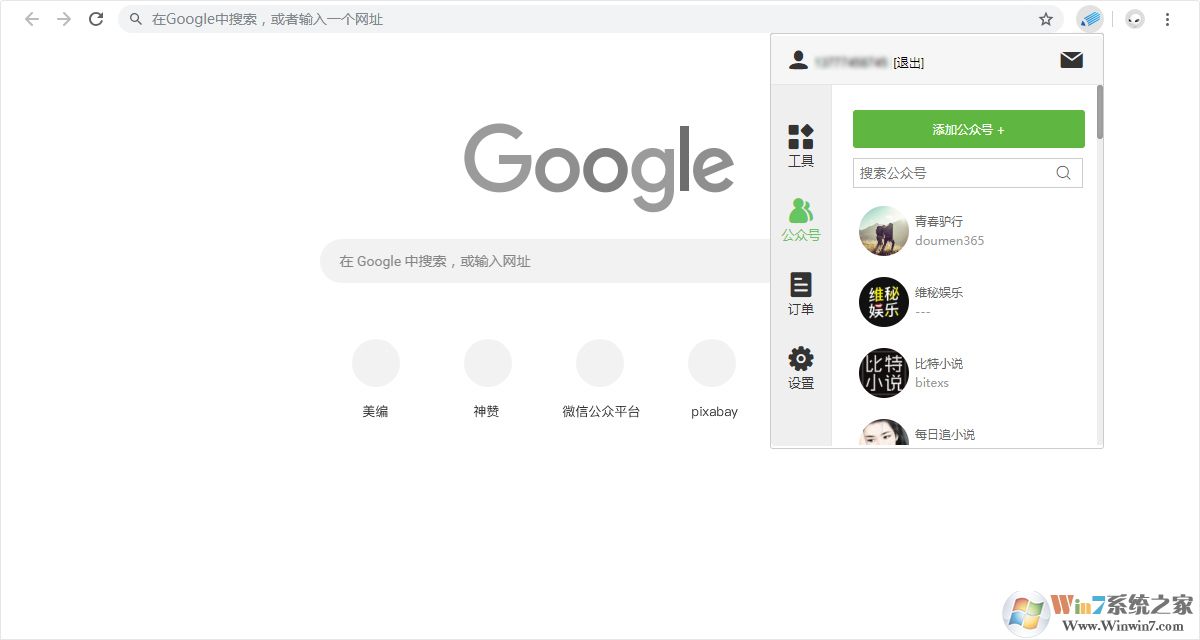
Task: Select the 维秘娱乐 account avatar
Action: click(883, 301)
